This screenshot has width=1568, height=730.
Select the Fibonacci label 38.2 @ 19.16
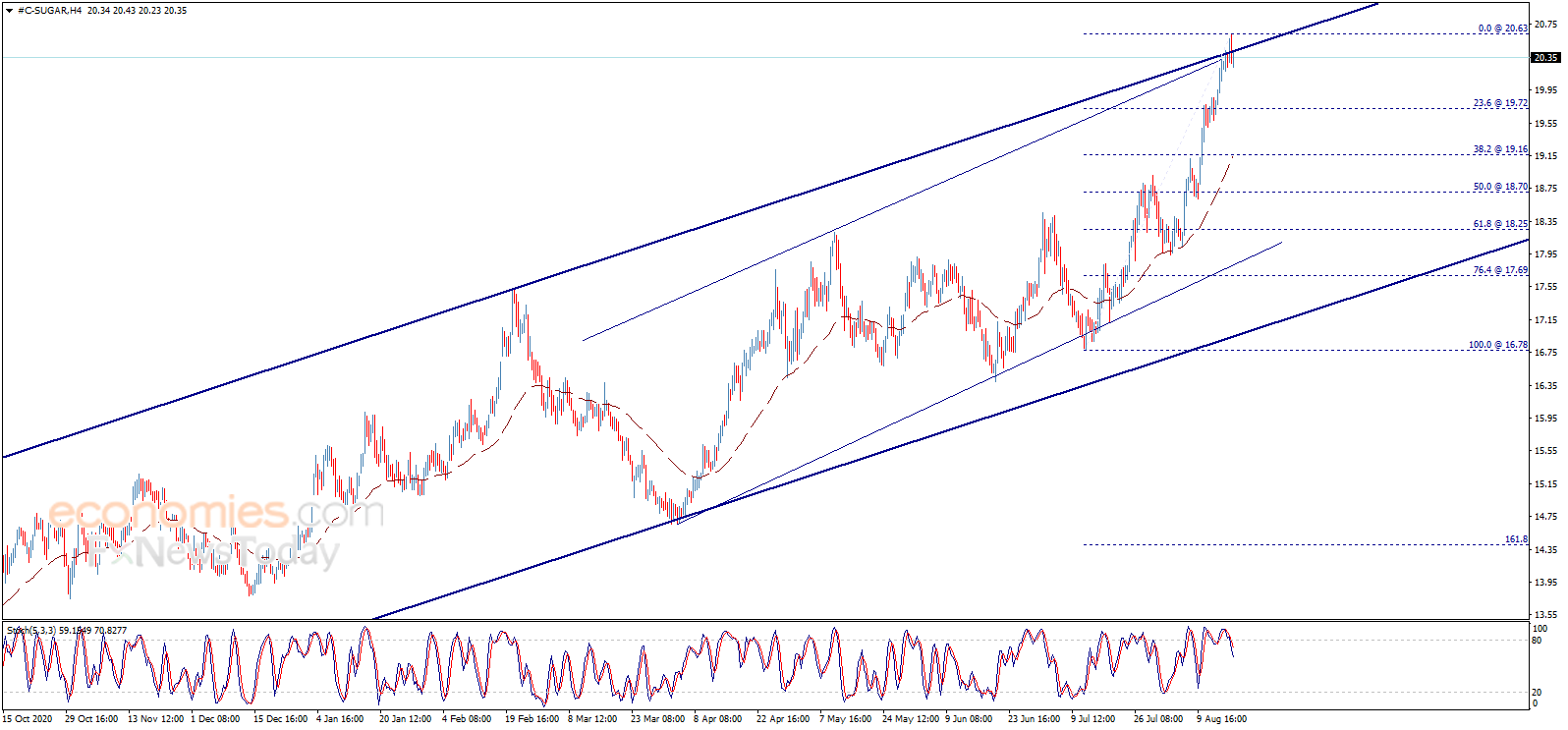click(1500, 149)
